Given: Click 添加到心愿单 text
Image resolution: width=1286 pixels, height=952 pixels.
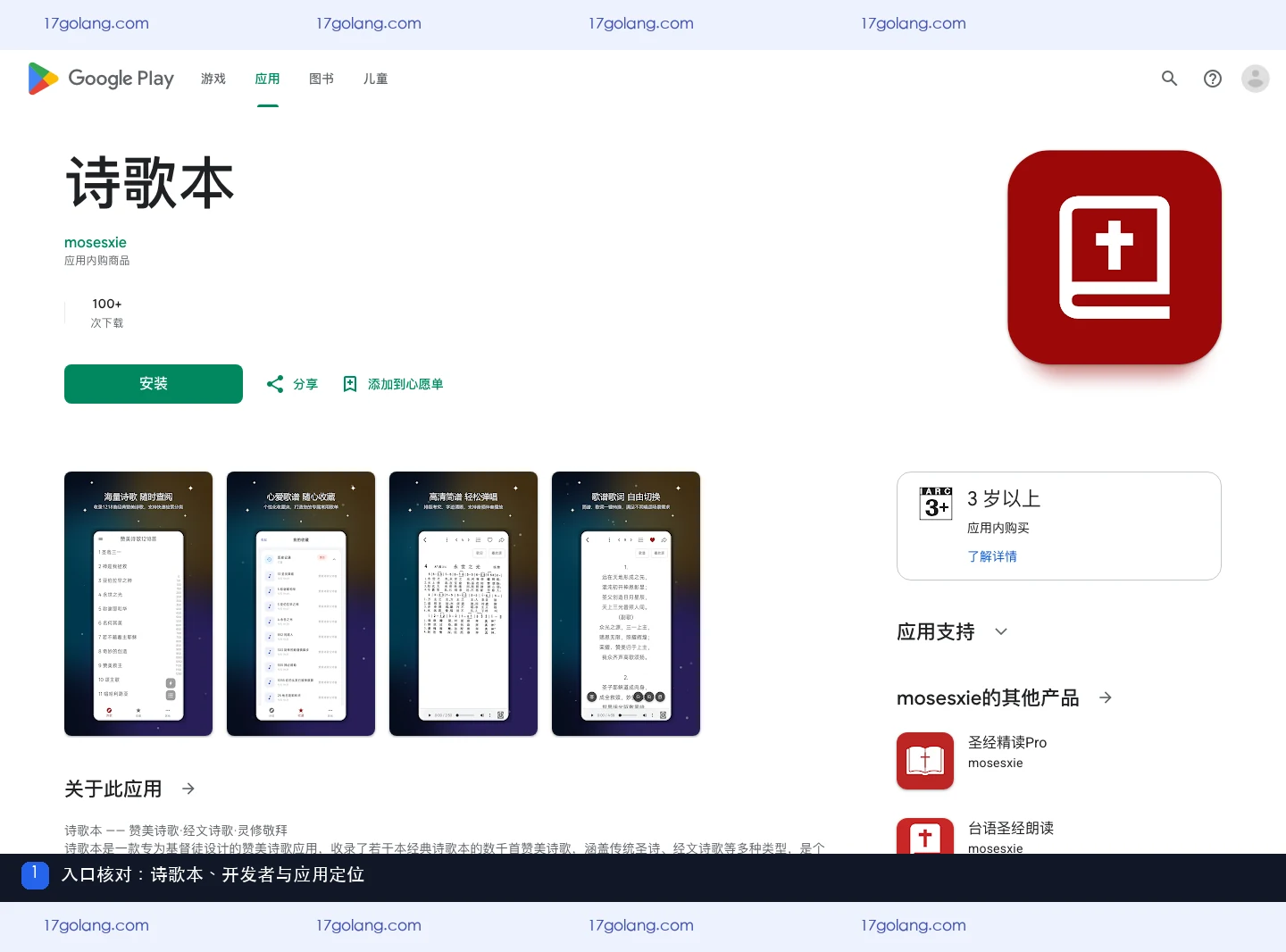Looking at the screenshot, I should [x=405, y=384].
